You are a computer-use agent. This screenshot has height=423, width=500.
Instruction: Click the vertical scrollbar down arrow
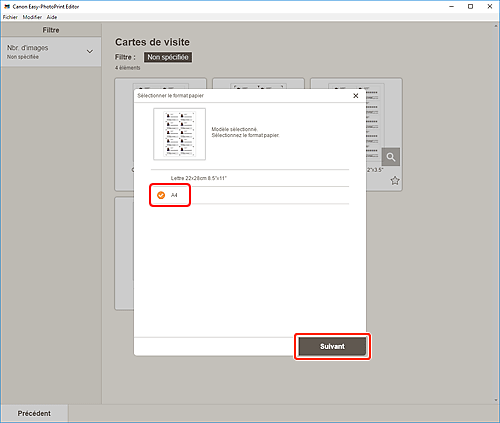(x=497, y=400)
